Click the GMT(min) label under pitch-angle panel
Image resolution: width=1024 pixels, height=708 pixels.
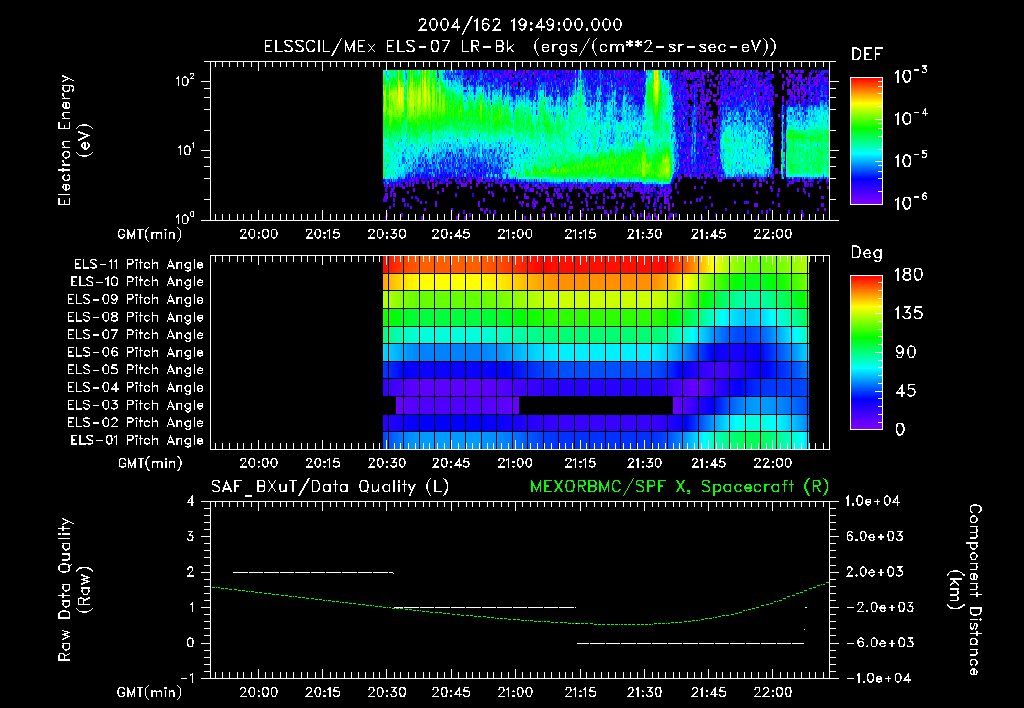click(150, 464)
